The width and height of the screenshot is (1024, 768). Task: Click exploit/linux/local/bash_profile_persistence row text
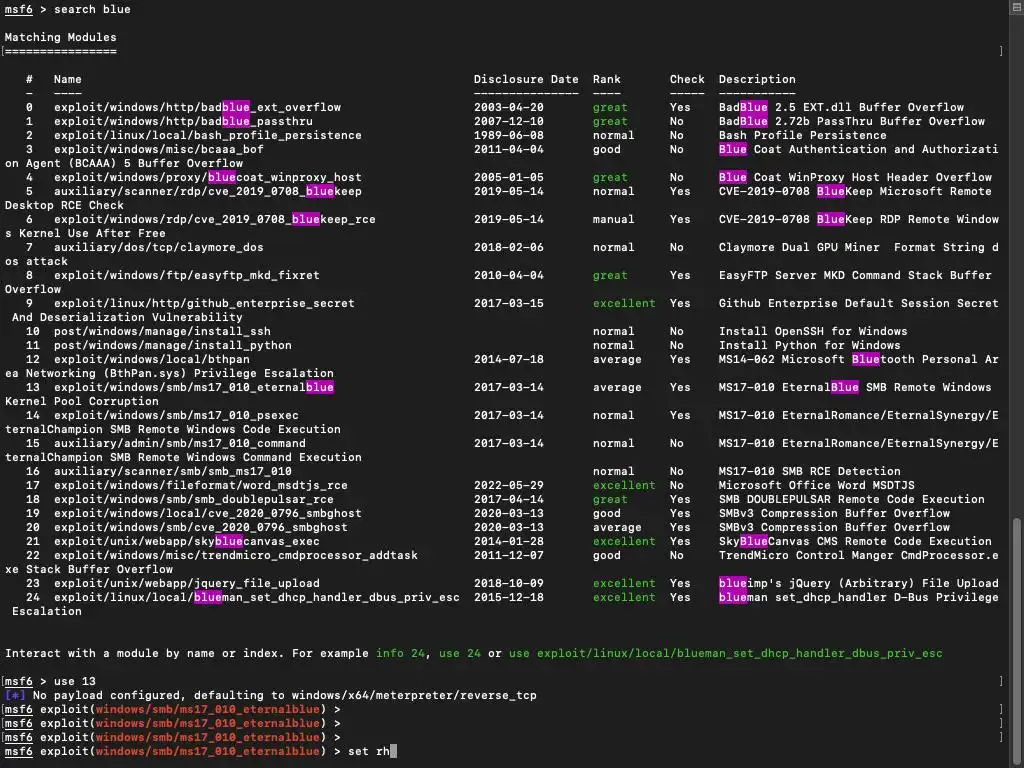click(x=208, y=135)
